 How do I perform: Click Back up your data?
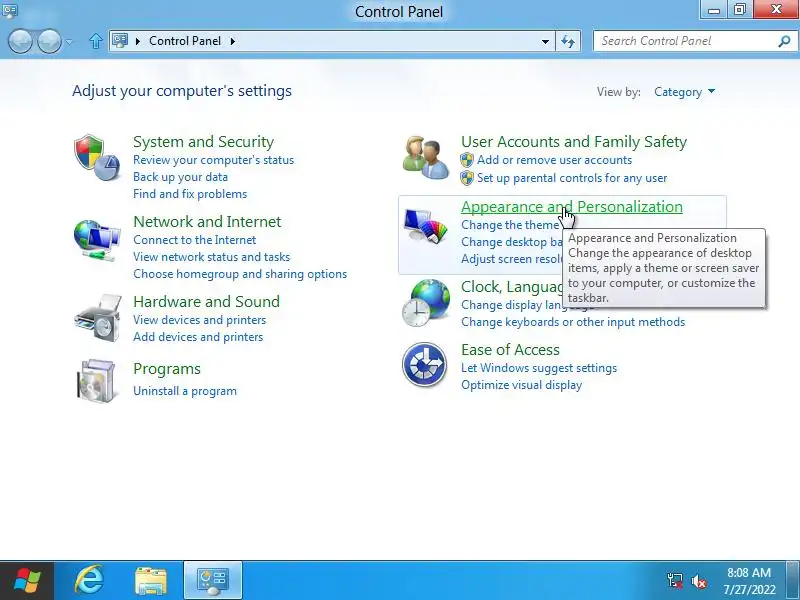pyautogui.click(x=180, y=177)
